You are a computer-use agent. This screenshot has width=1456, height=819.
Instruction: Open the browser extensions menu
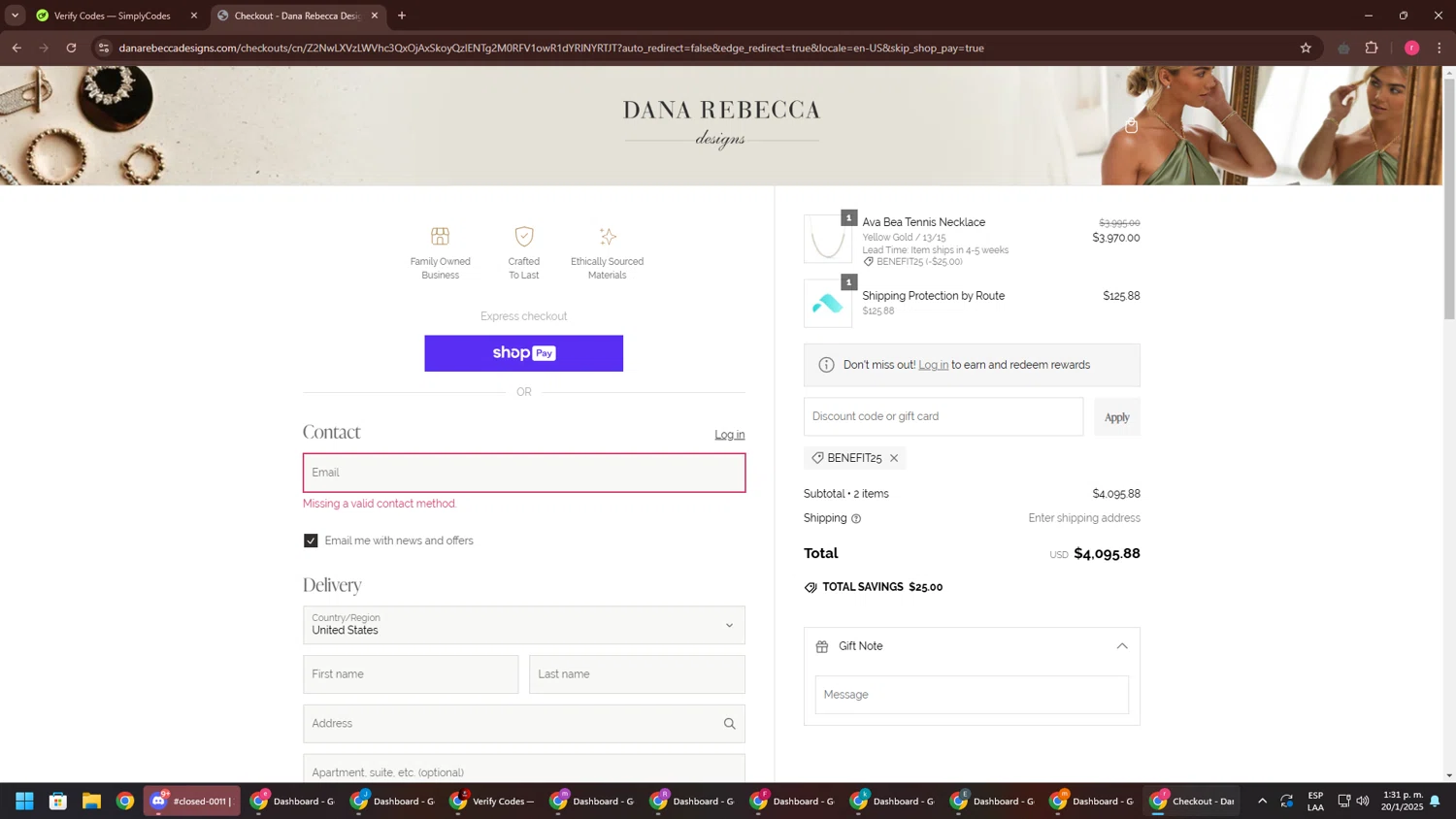[1372, 48]
